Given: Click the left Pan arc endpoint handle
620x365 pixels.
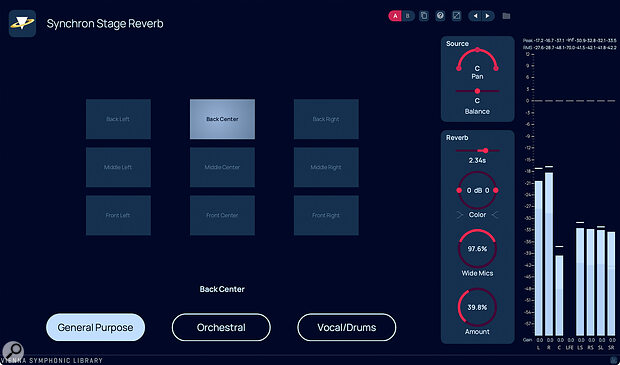Looking at the screenshot, I should (459, 68).
